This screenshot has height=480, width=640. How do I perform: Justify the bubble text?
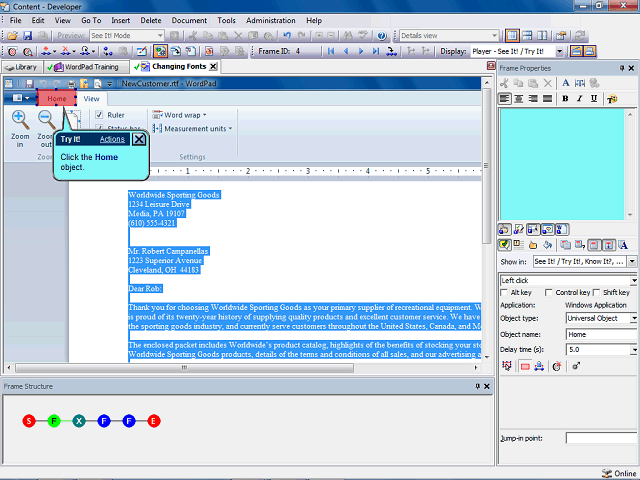click(547, 99)
